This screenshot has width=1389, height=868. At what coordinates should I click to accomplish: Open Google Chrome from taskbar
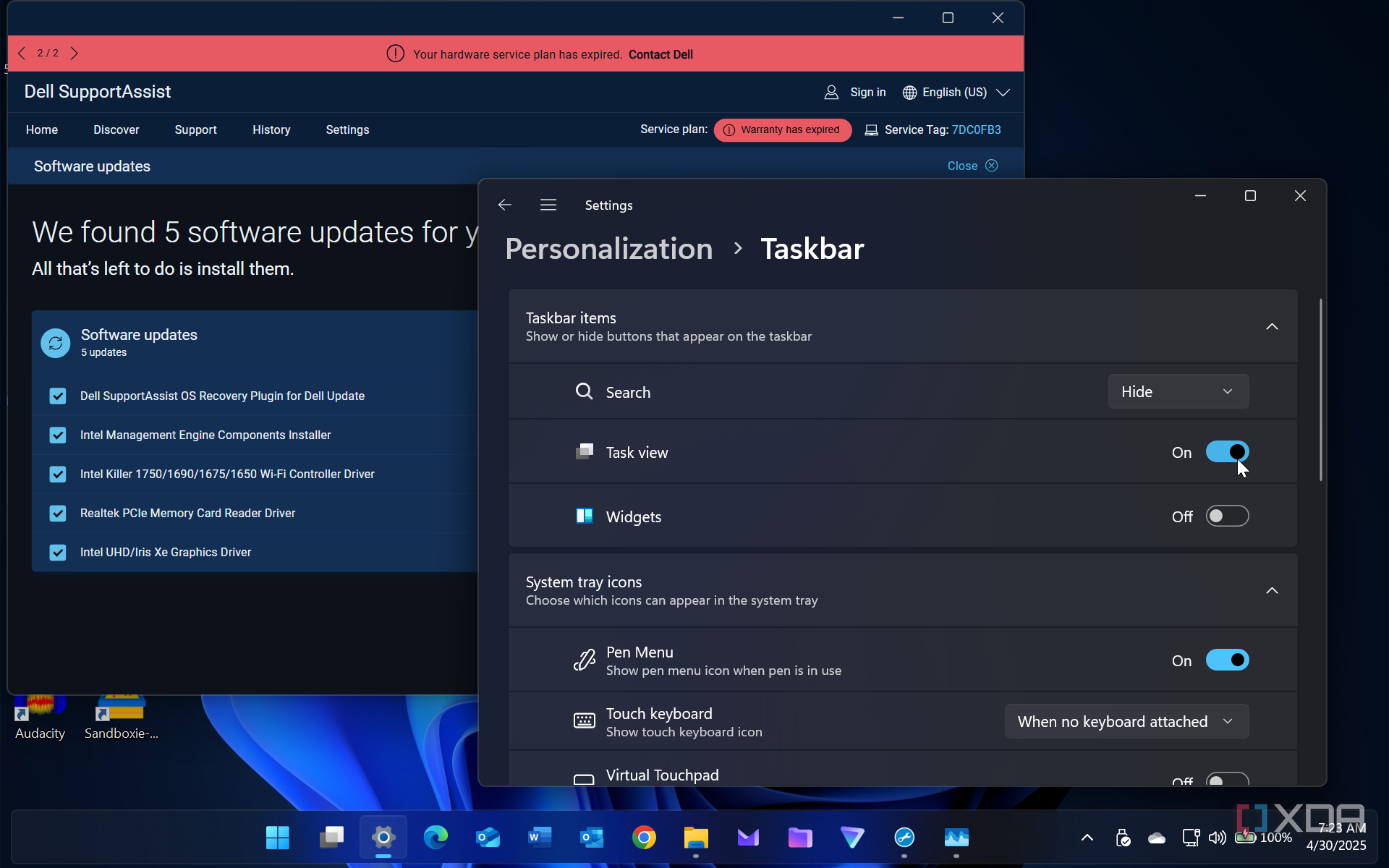644,838
